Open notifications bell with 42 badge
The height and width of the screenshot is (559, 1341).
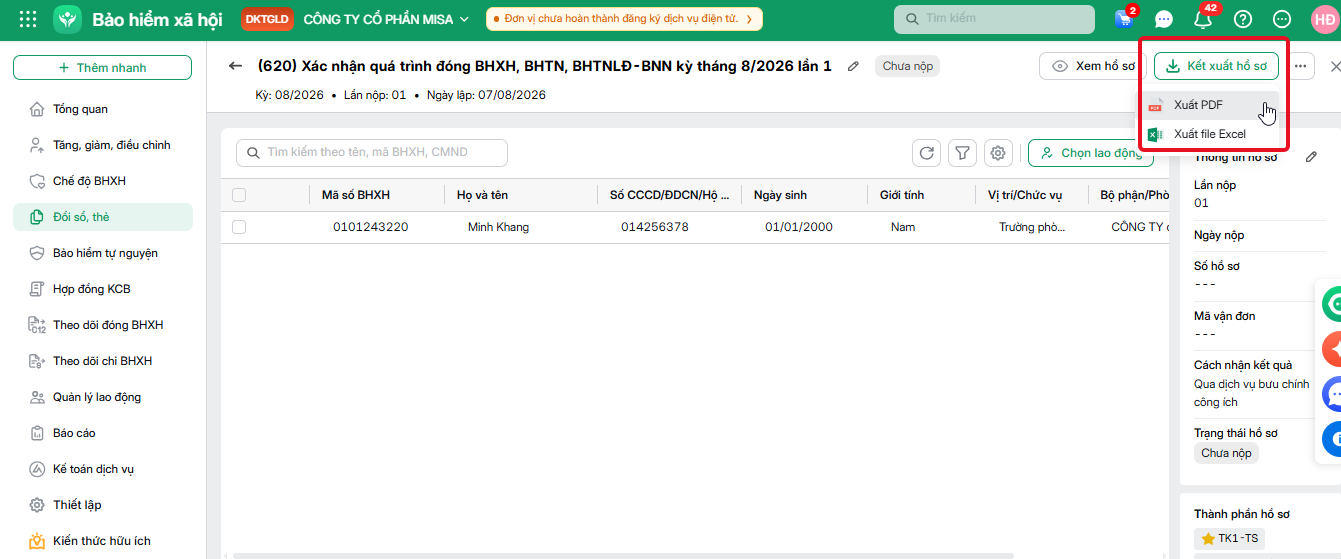(1203, 19)
